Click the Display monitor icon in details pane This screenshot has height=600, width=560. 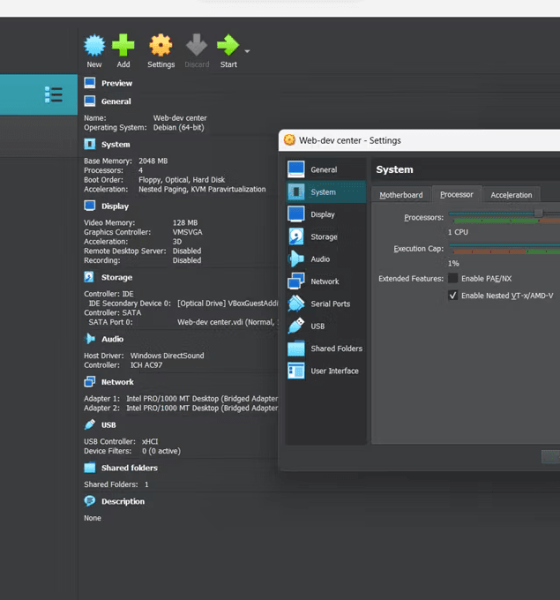90,206
